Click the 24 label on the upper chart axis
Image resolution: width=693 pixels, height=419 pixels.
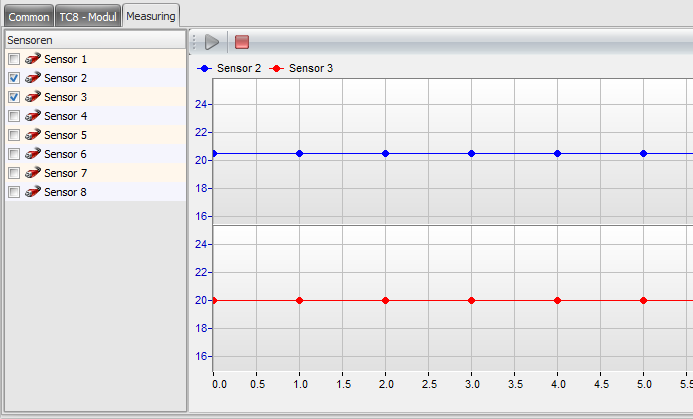[x=201, y=104]
